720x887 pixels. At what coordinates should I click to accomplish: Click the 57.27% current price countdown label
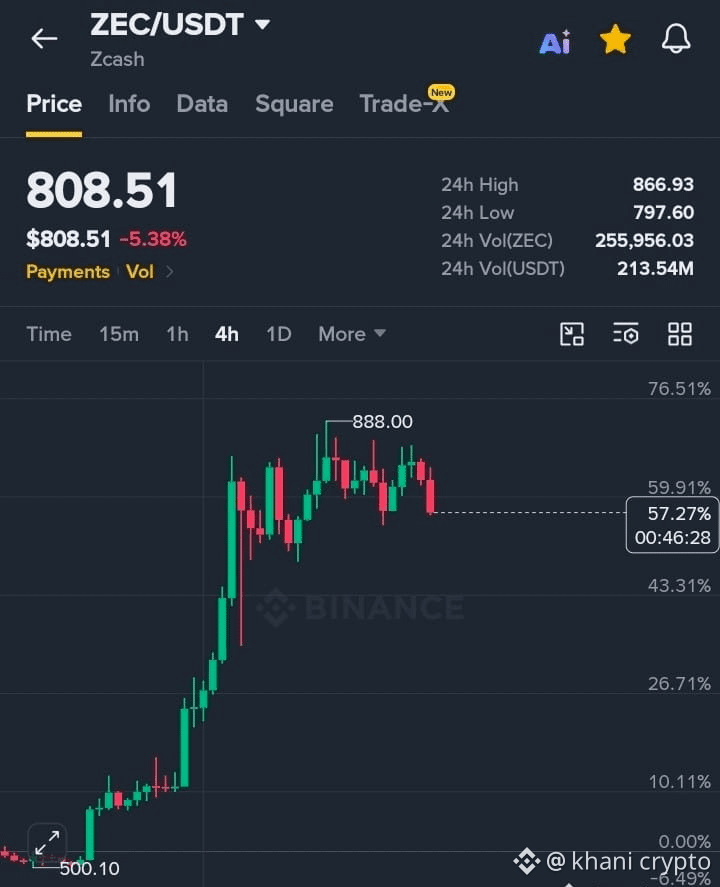point(672,525)
